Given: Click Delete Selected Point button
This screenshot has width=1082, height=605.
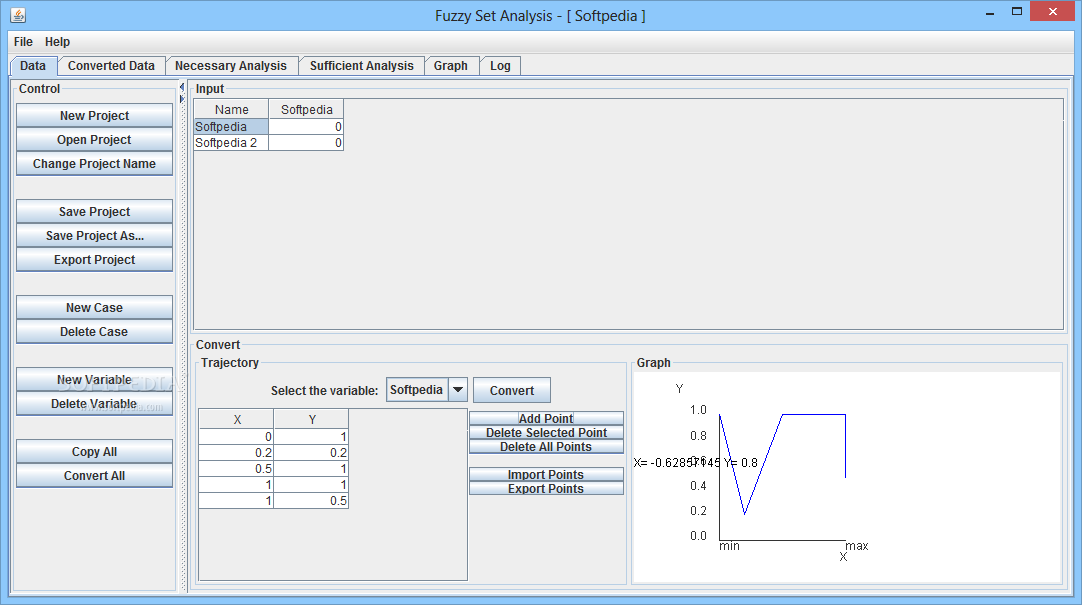Looking at the screenshot, I should (x=546, y=433).
